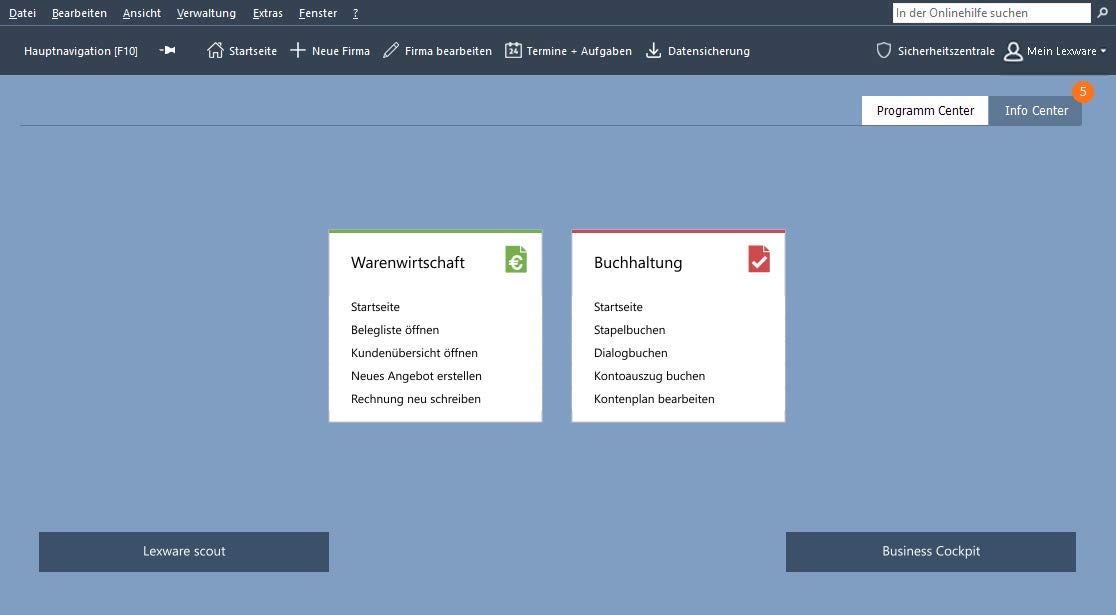
Task: Click the Lexware scout button
Action: tap(184, 552)
